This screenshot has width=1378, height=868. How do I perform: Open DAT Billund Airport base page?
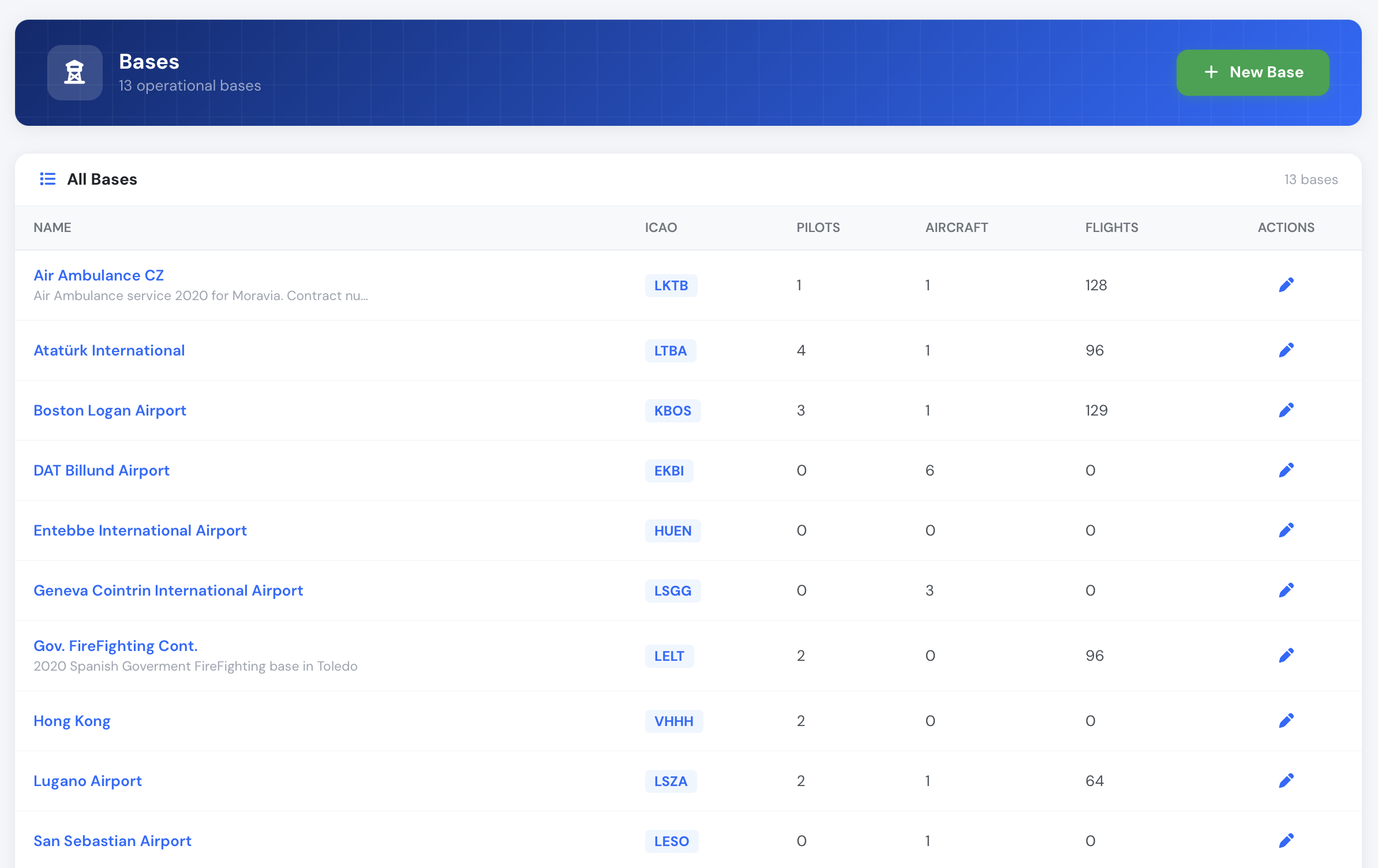coord(102,470)
